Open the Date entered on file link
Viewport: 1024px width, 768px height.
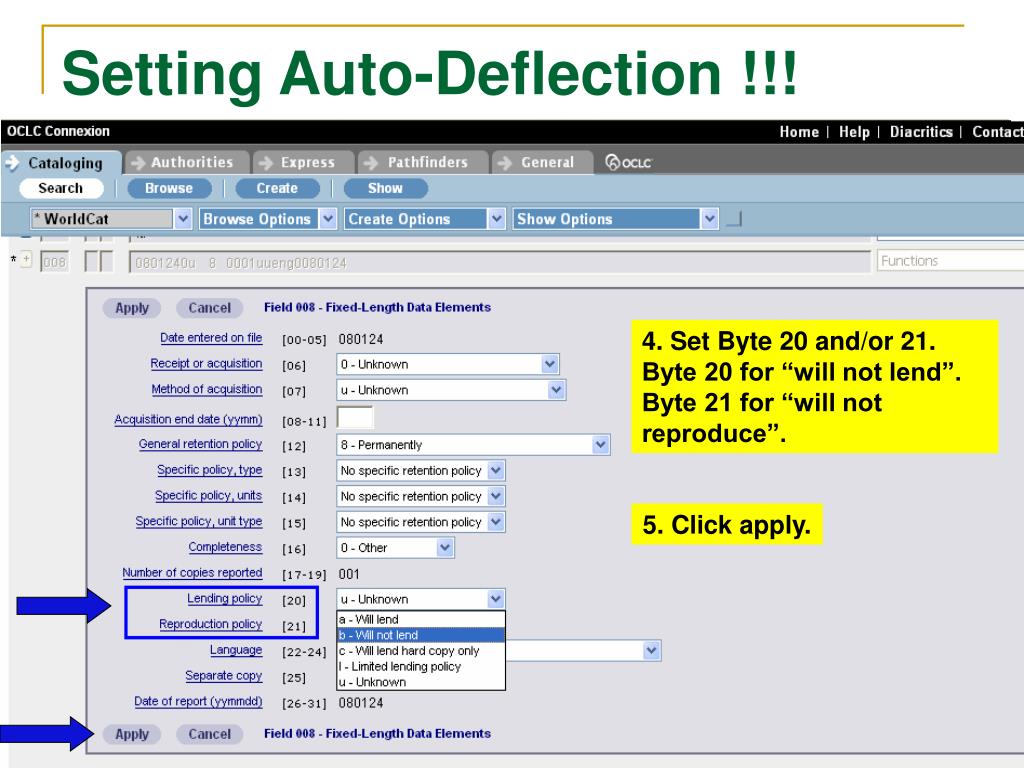[x=211, y=338]
